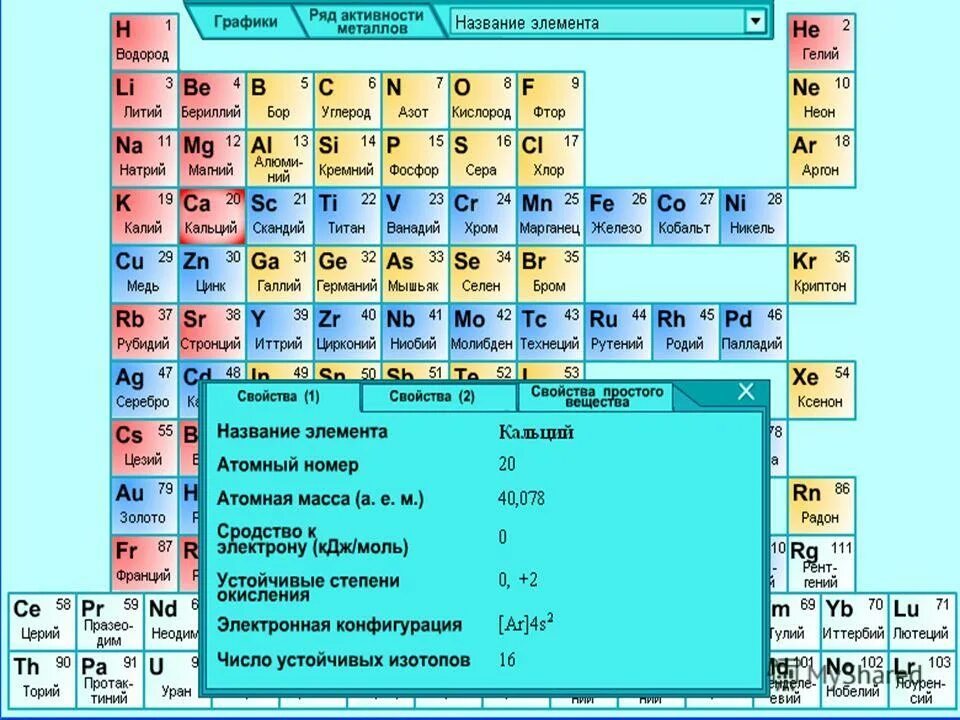Click the O Кислород element cell

[x=482, y=100]
